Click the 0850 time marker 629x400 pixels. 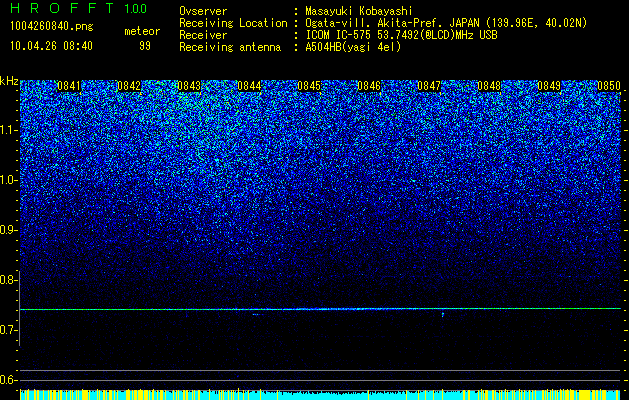(609, 86)
